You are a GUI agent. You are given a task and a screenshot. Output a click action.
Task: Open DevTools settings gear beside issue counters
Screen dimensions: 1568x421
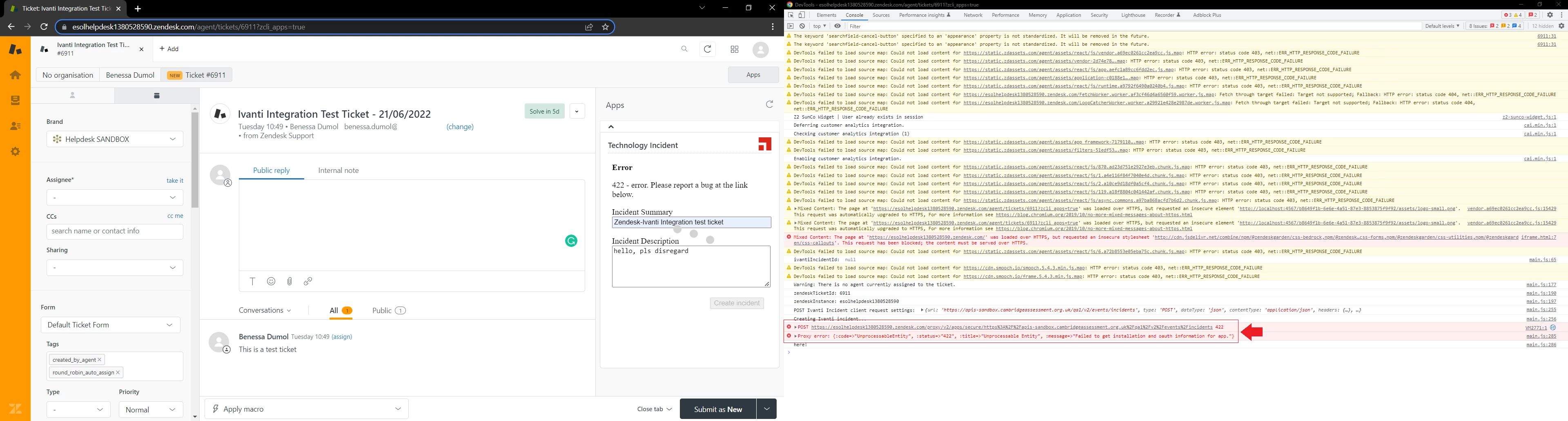point(1550,15)
